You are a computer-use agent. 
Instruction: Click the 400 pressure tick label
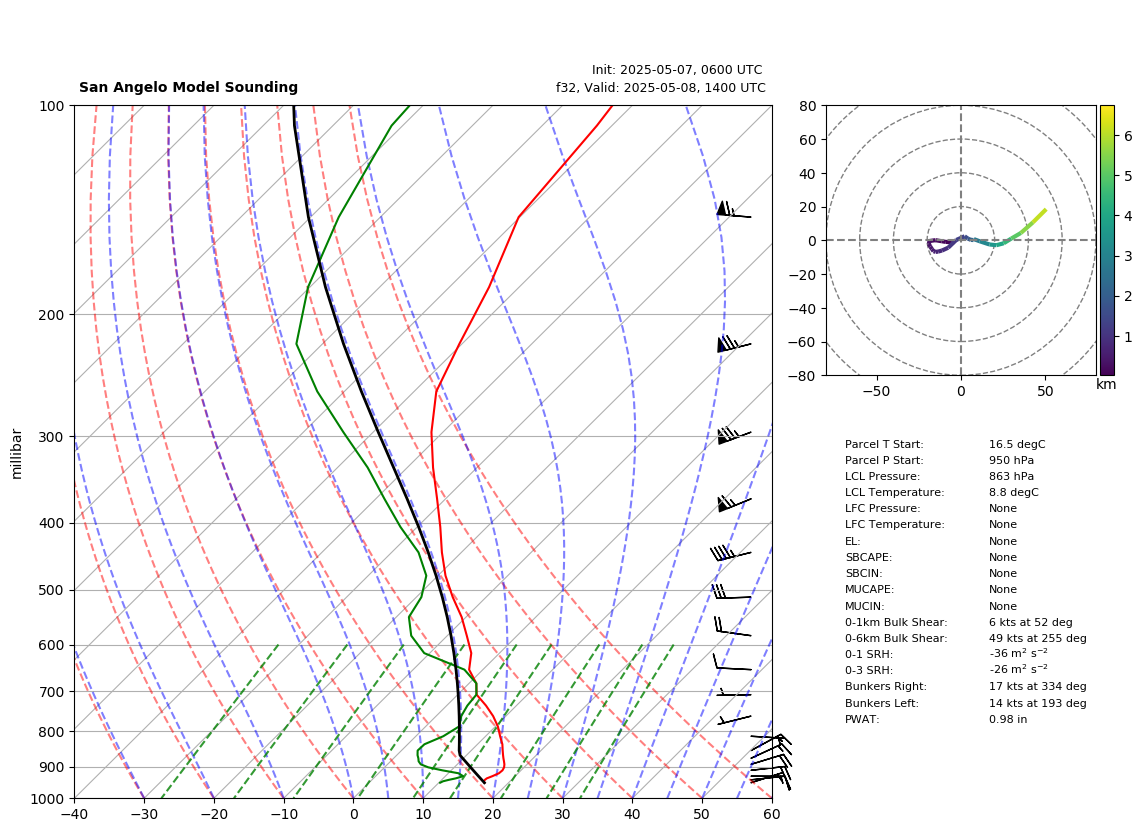coord(52,524)
